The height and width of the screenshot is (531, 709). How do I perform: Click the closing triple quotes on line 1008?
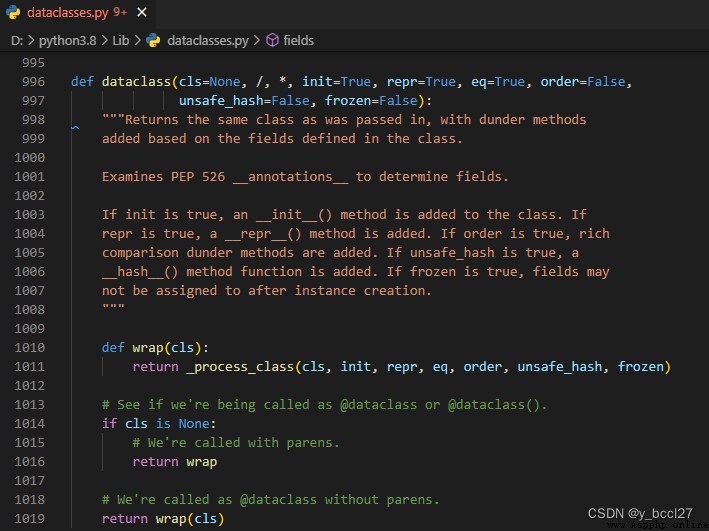coord(113,308)
